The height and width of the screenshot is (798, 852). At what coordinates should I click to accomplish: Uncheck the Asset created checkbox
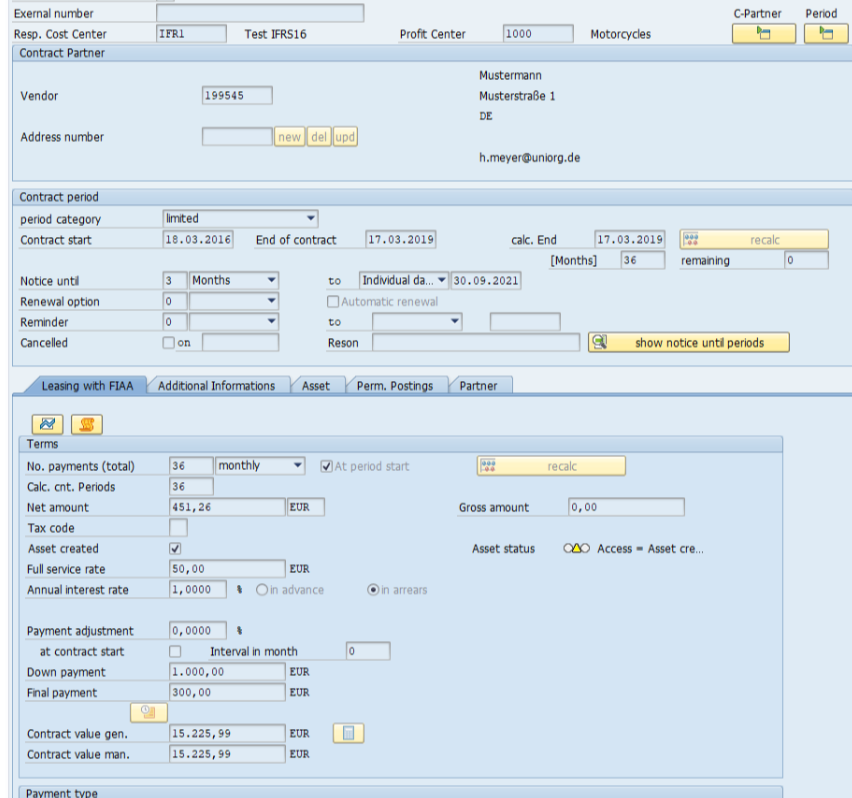(x=176, y=549)
